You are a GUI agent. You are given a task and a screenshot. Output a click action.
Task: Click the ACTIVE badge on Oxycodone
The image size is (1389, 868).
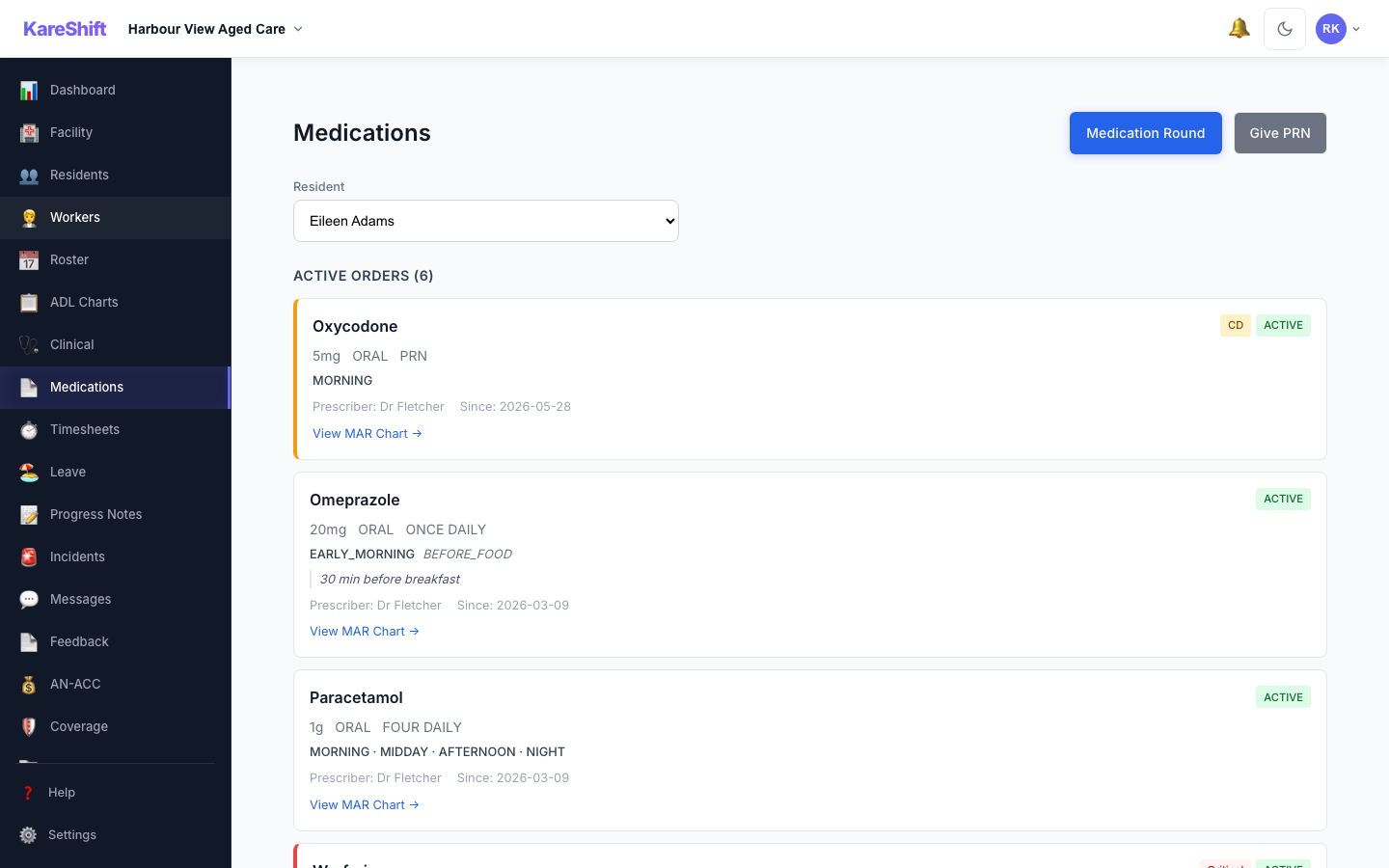1283,325
